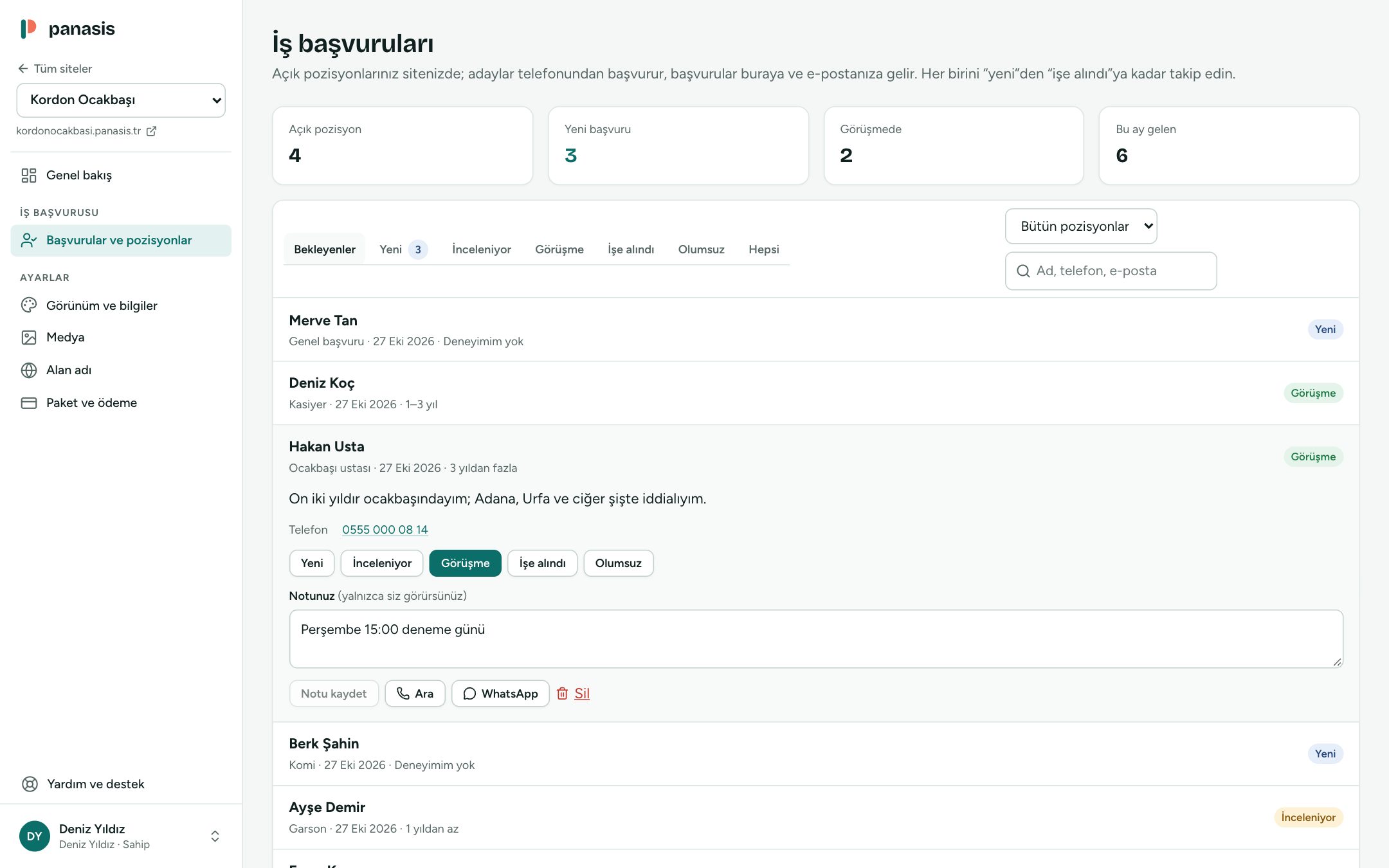Click phone number 0555 000 08 14

point(385,530)
